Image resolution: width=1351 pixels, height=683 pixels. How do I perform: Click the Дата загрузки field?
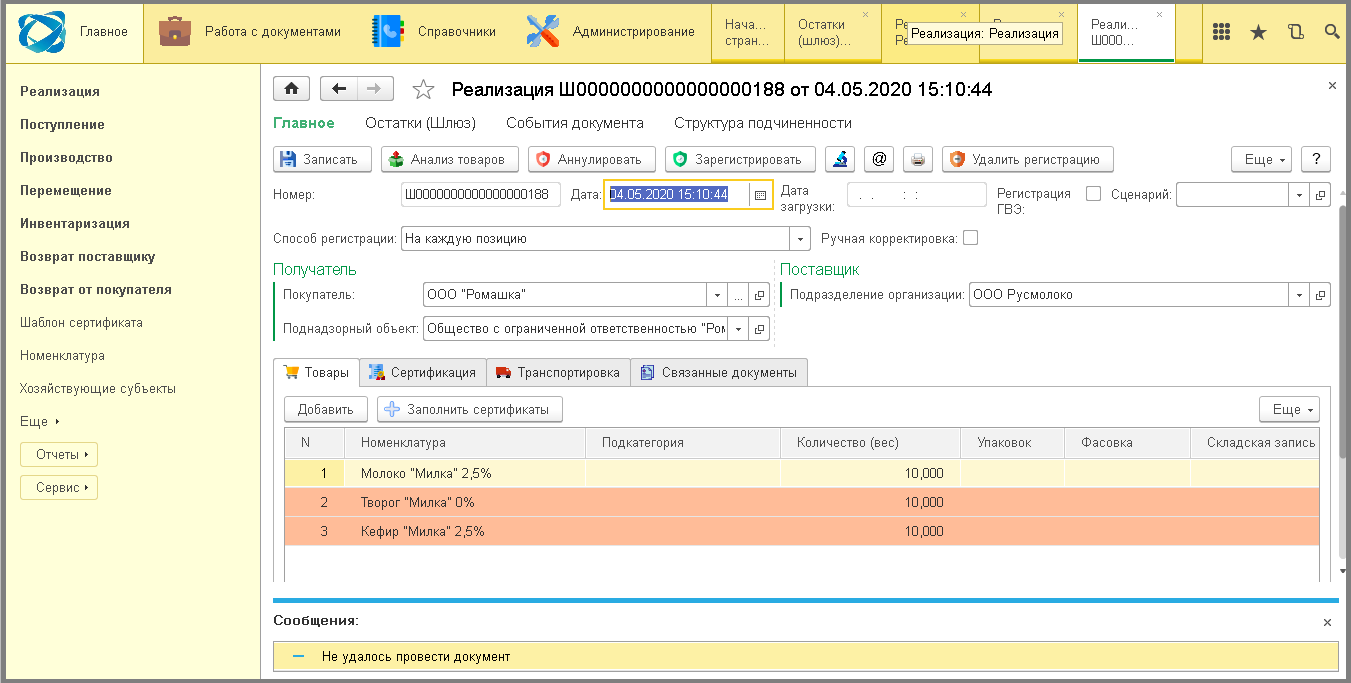(916, 195)
